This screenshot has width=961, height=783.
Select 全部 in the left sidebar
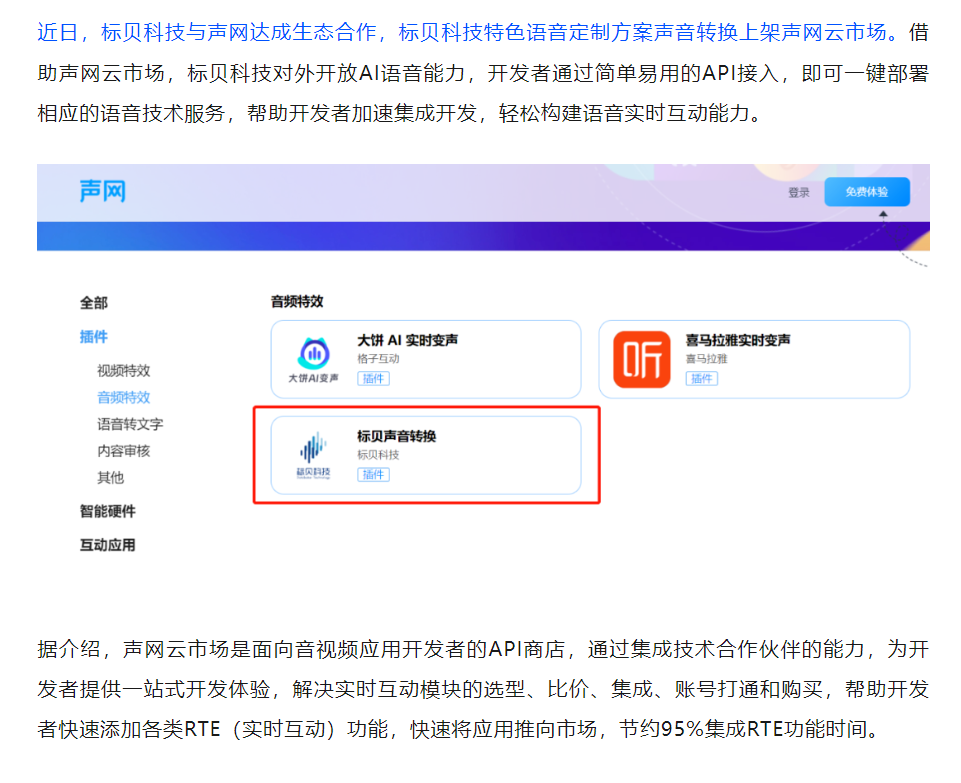(x=94, y=303)
